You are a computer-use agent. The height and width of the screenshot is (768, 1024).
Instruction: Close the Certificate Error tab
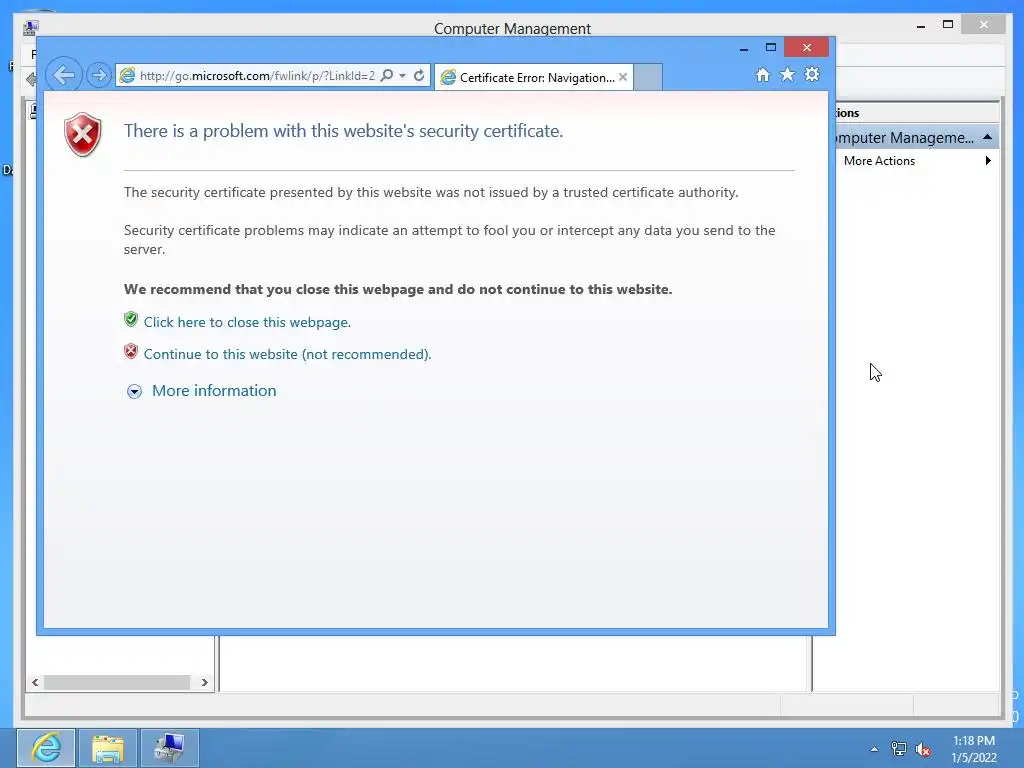[x=623, y=77]
